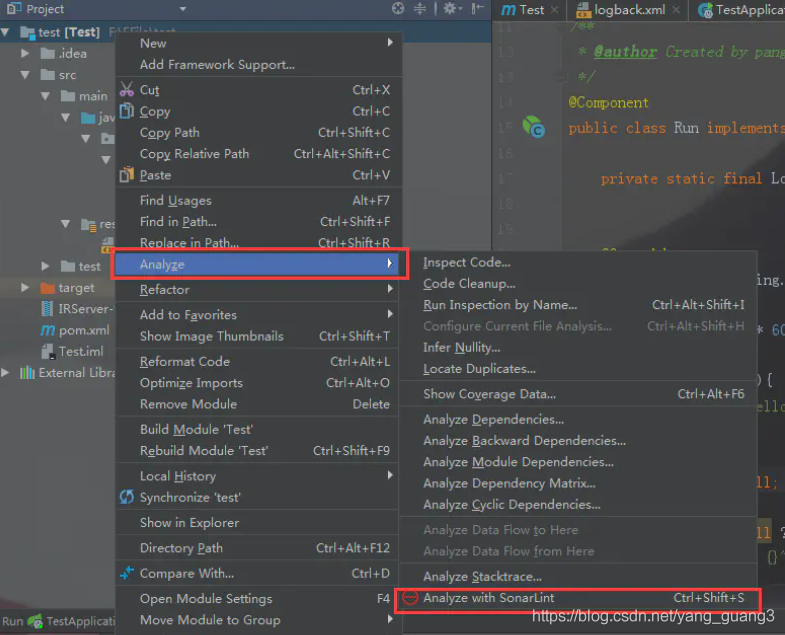Click the External Libraries icon
This screenshot has height=635, width=785.
(27, 373)
